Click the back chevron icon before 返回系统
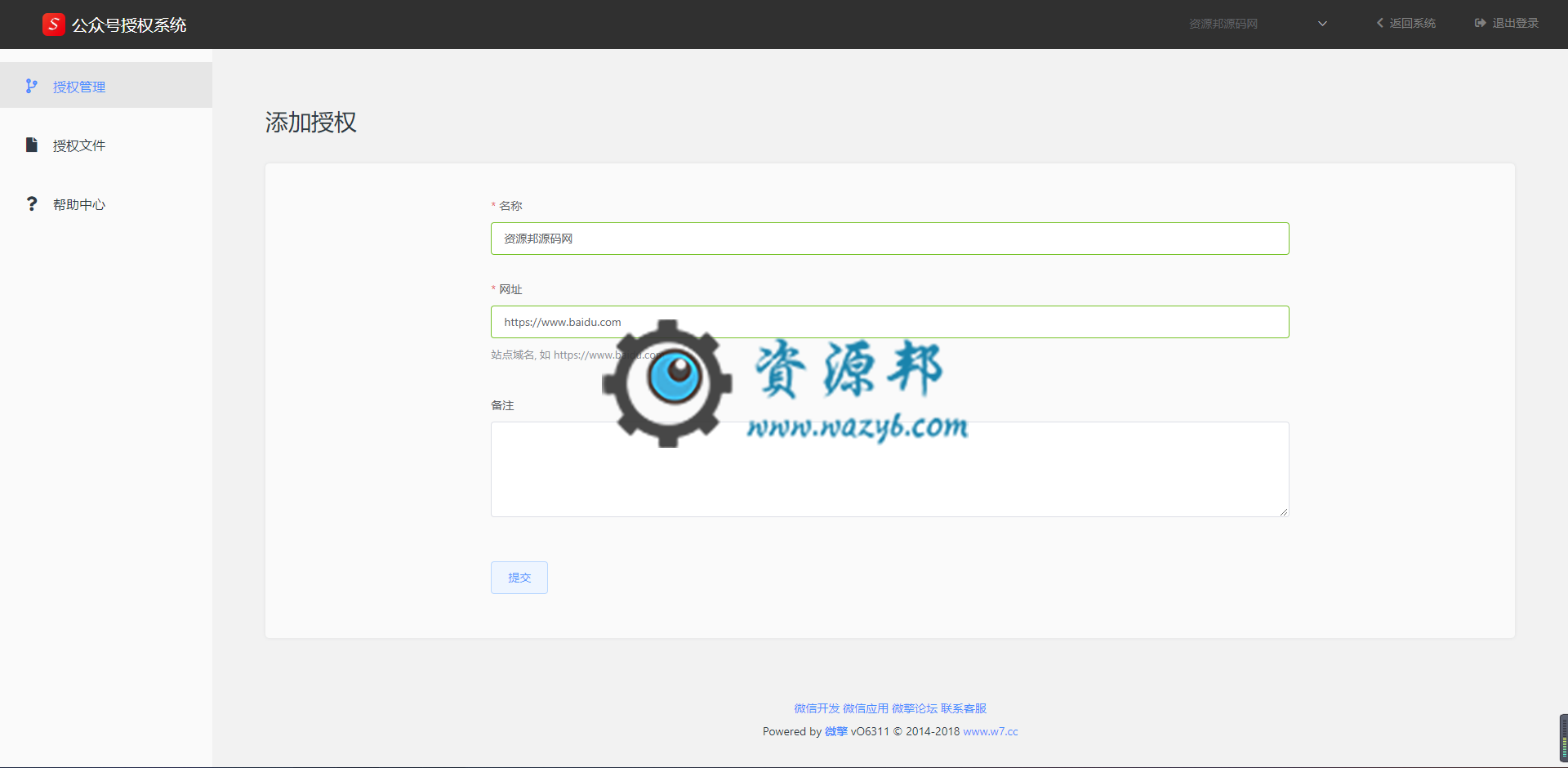Viewport: 1568px width, 768px height. coord(1380,23)
